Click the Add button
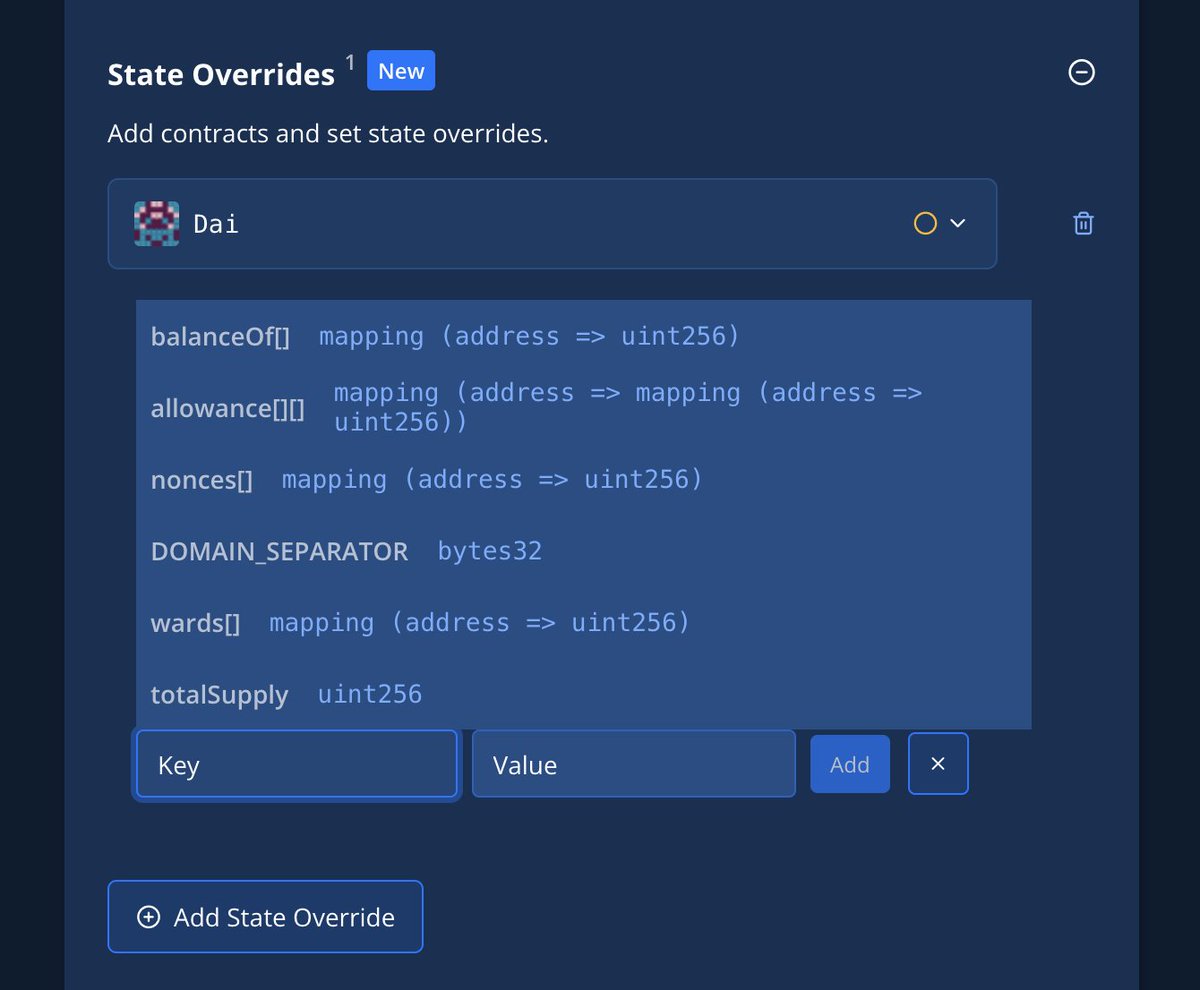The width and height of the screenshot is (1200, 990). point(850,764)
